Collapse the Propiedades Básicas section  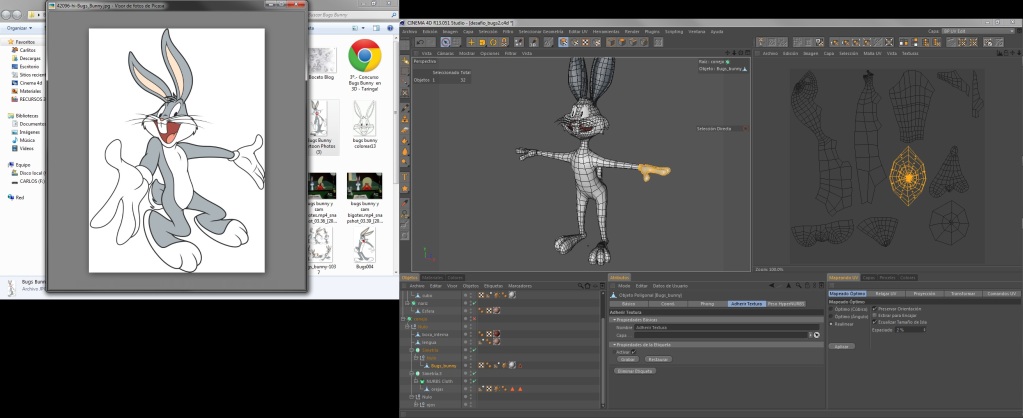(614, 320)
